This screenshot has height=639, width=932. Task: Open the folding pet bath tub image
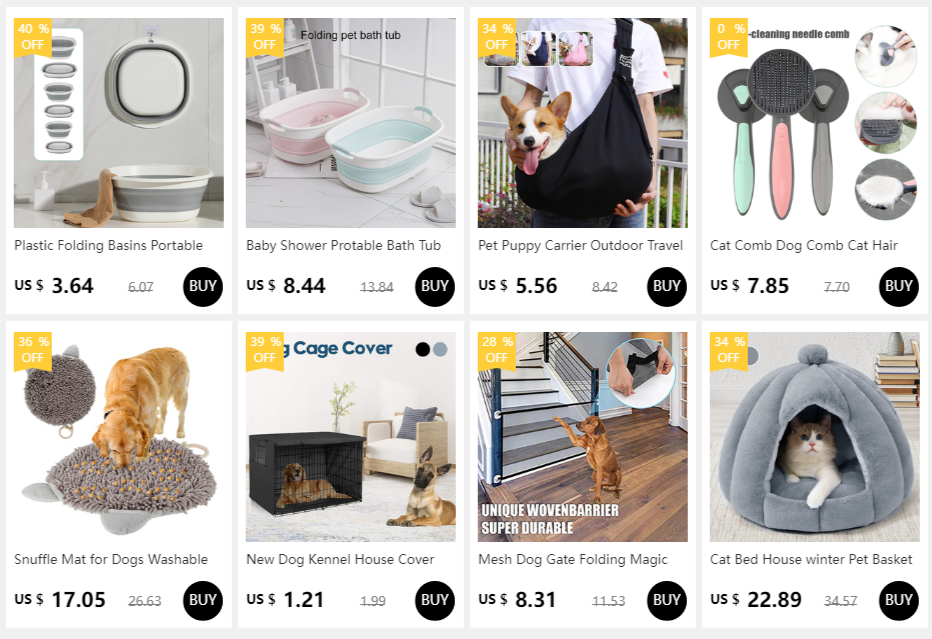pyautogui.click(x=351, y=122)
